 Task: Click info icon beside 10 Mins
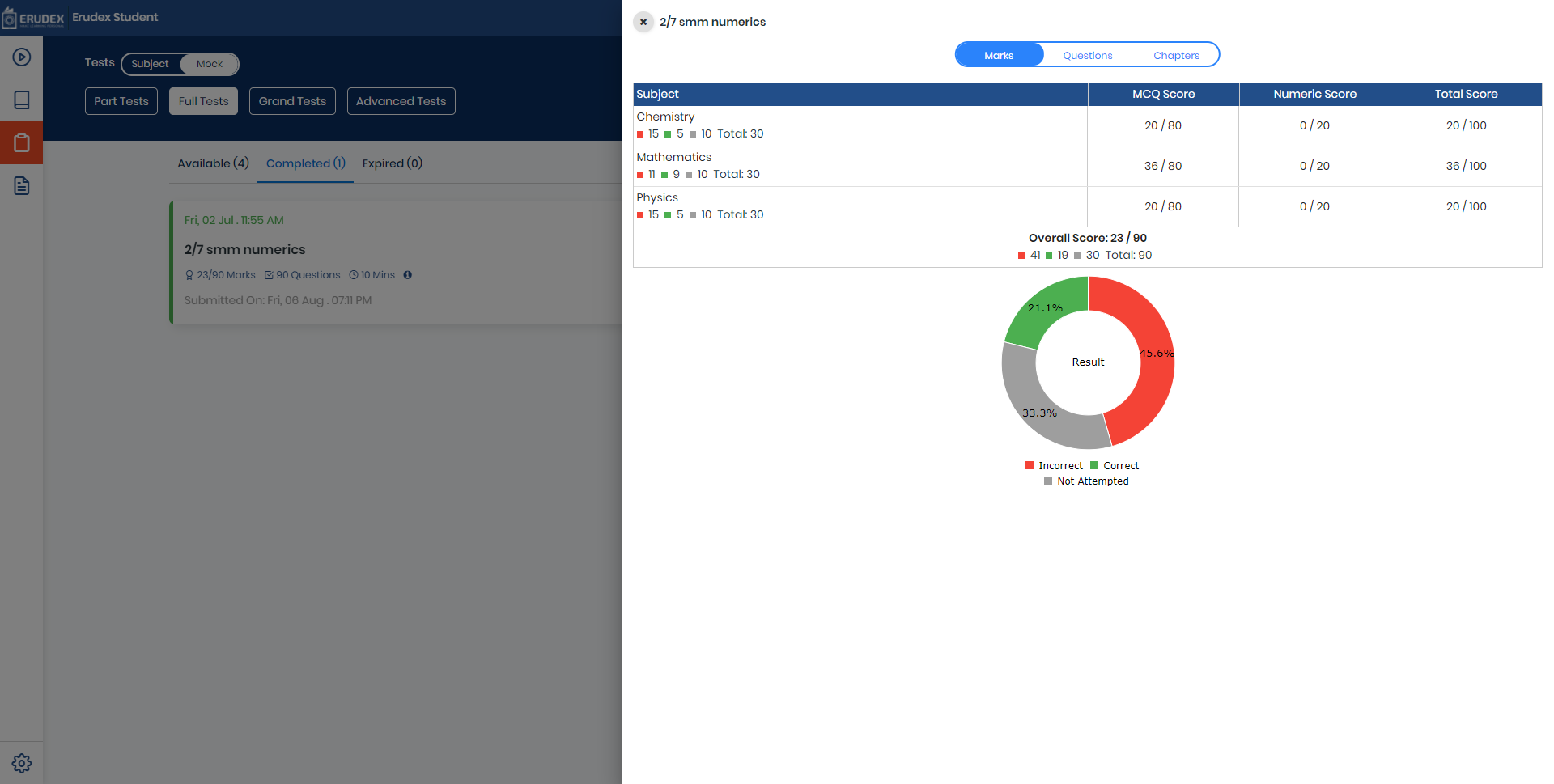tap(408, 275)
